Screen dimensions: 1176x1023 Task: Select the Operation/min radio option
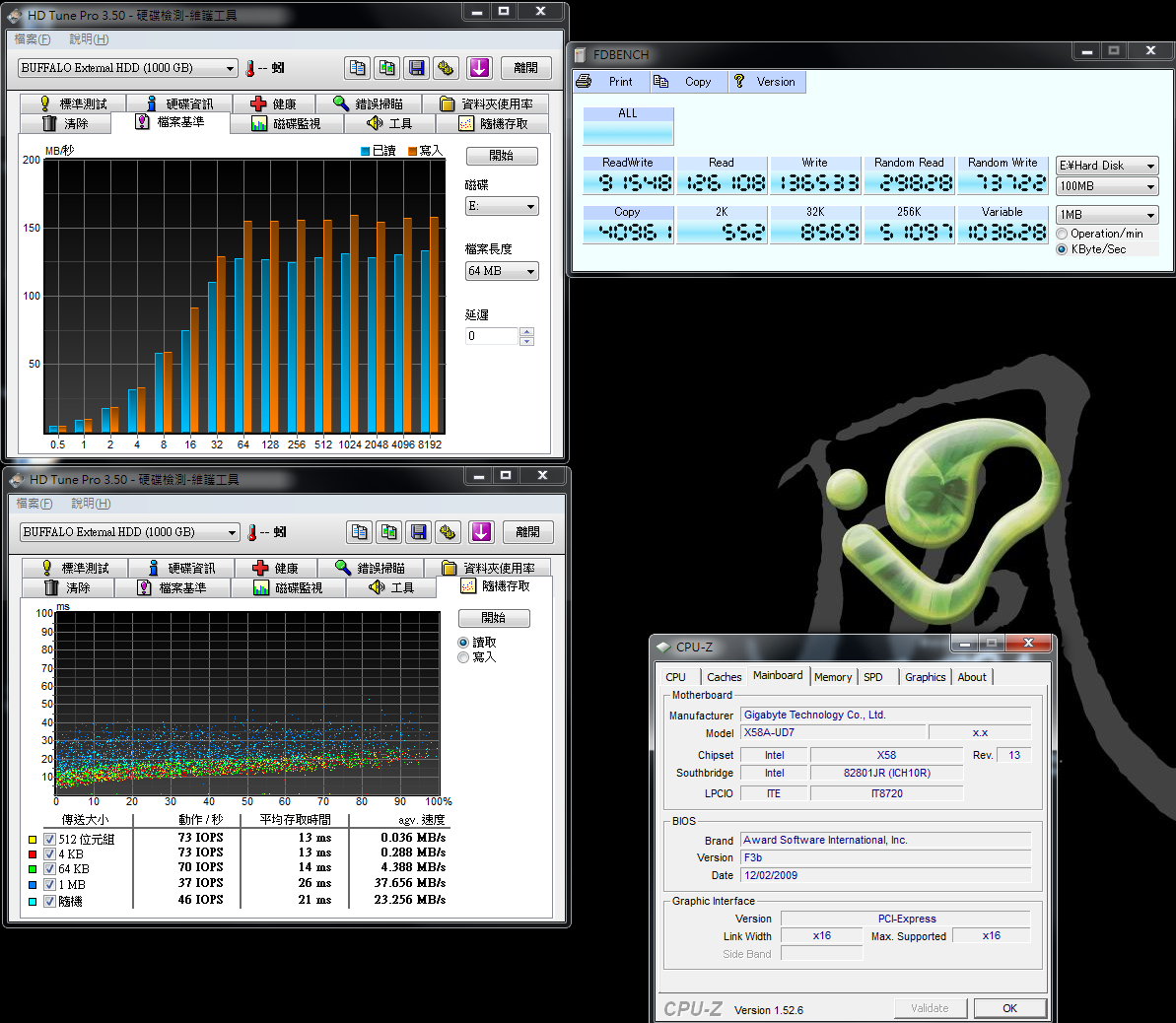point(1062,234)
